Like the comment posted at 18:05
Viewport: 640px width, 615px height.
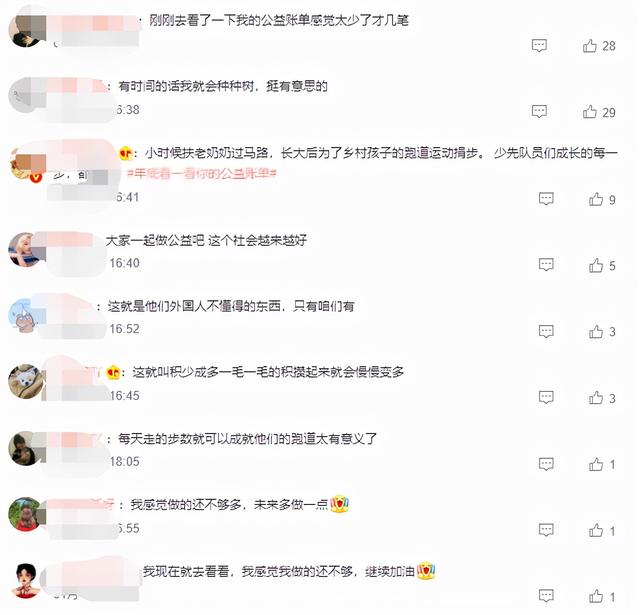point(596,464)
